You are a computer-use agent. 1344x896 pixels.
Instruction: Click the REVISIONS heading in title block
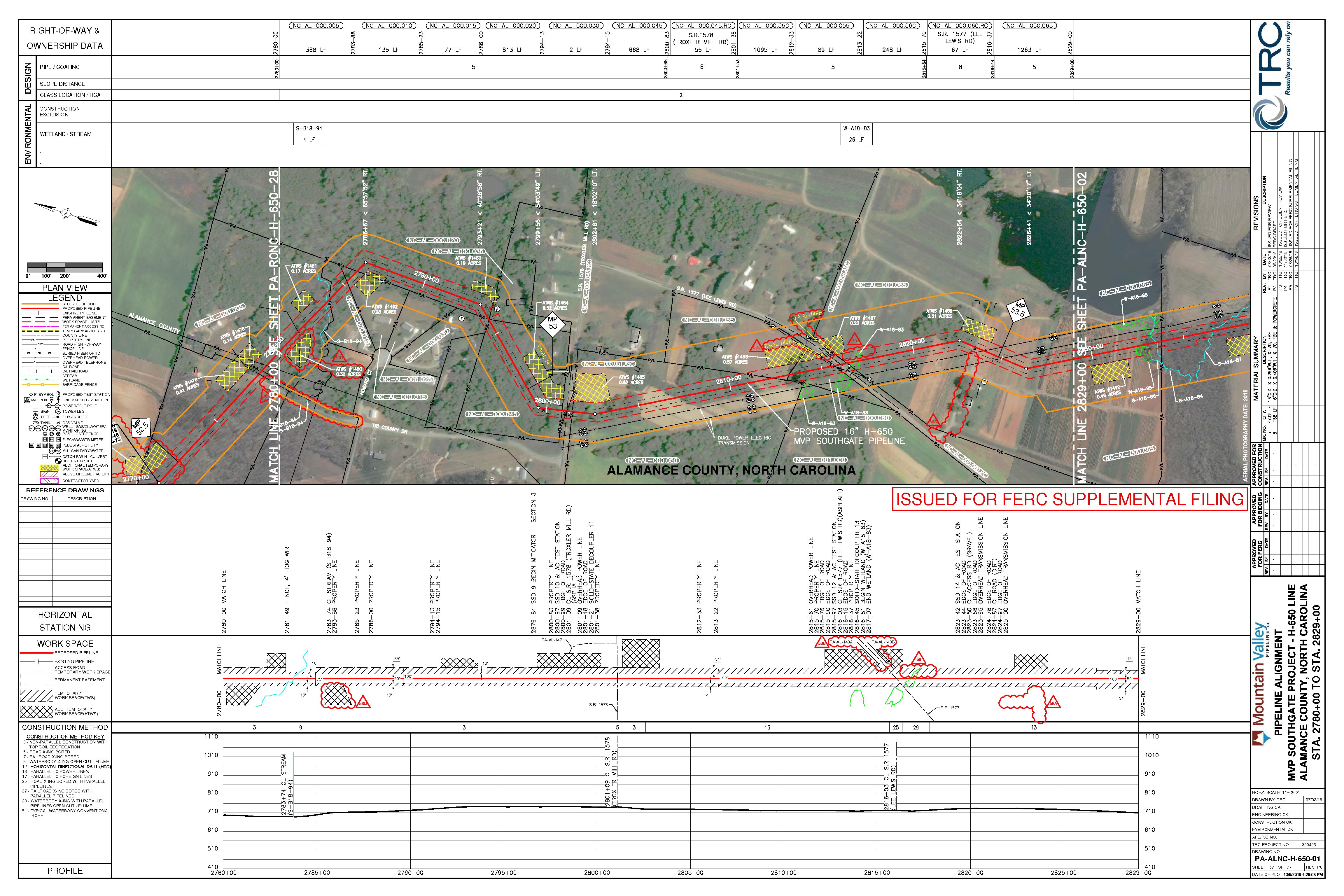(1256, 213)
